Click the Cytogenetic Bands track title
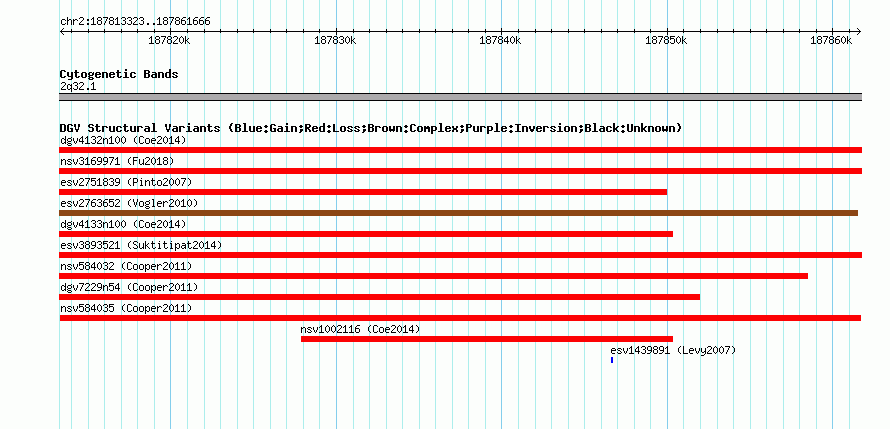Screen dimensions: 890x429 pos(119,74)
